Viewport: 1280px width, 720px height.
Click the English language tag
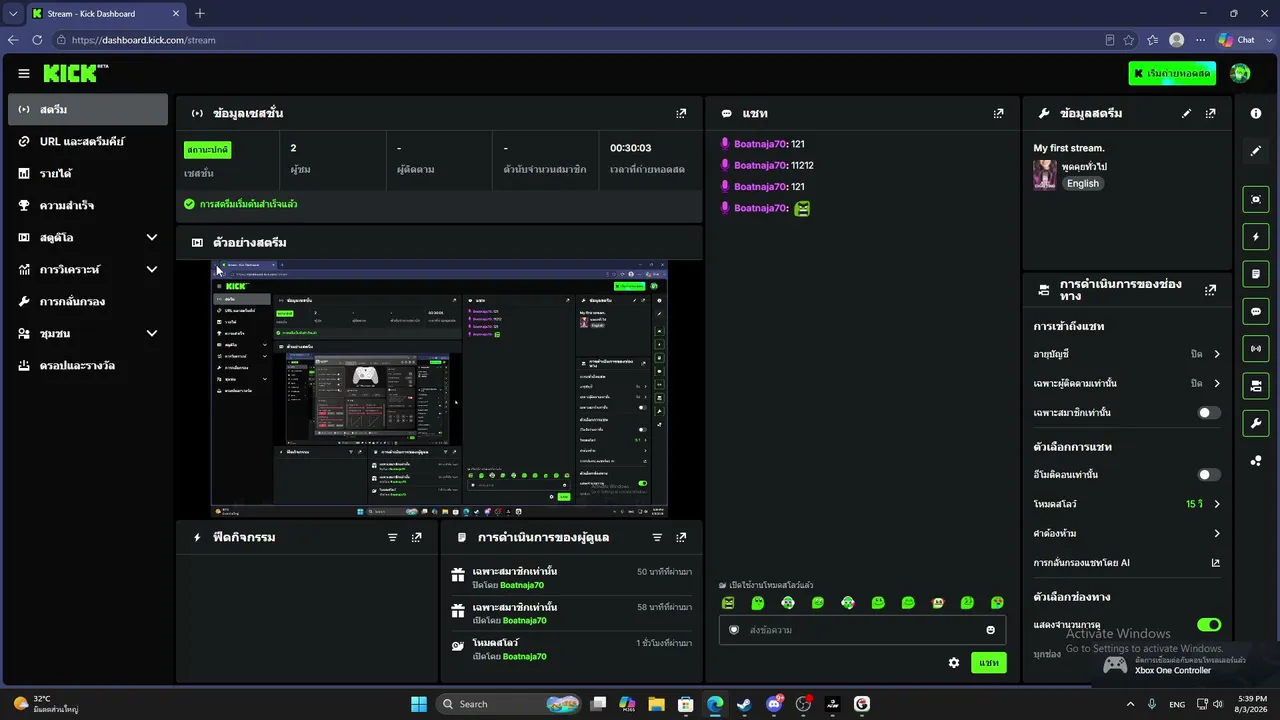[x=1082, y=184]
